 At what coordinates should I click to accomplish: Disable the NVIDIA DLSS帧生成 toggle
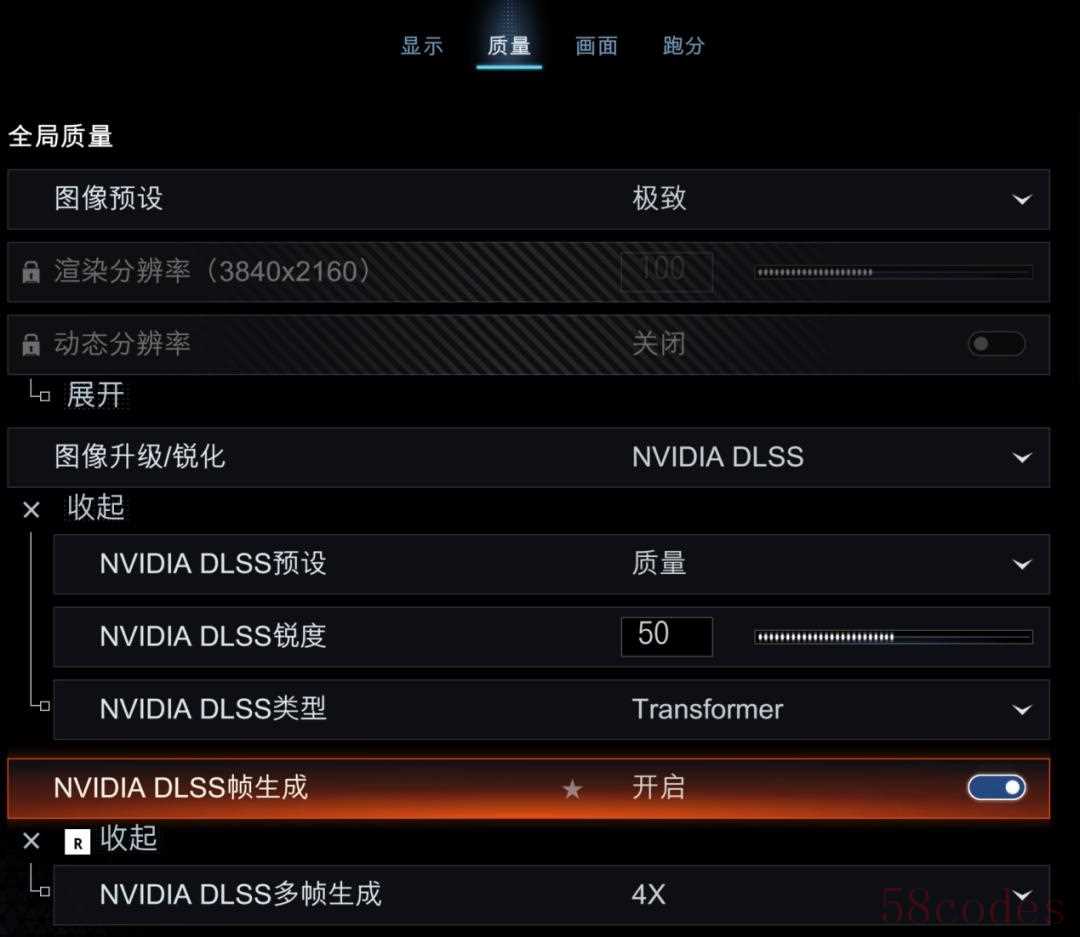click(997, 787)
